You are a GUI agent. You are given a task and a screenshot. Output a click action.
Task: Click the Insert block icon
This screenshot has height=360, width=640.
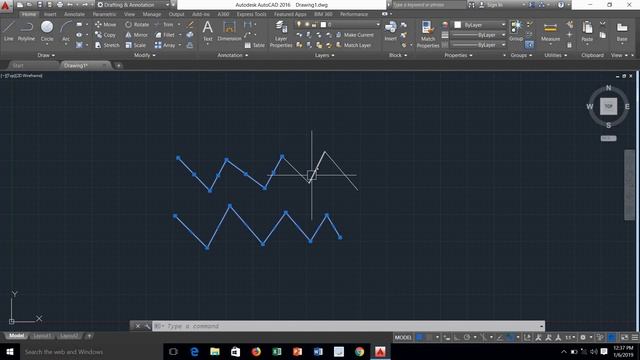point(390,31)
